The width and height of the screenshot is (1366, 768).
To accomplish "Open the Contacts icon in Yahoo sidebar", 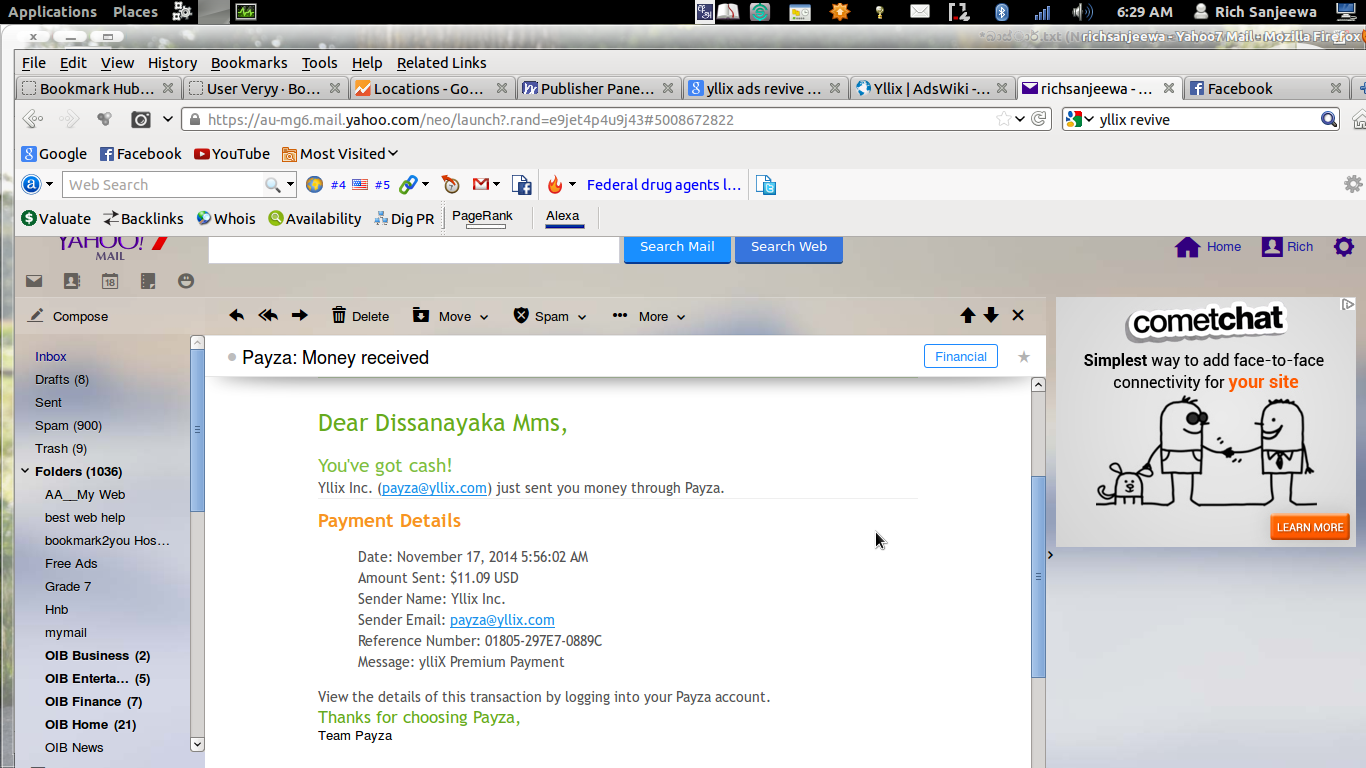I will coord(72,282).
